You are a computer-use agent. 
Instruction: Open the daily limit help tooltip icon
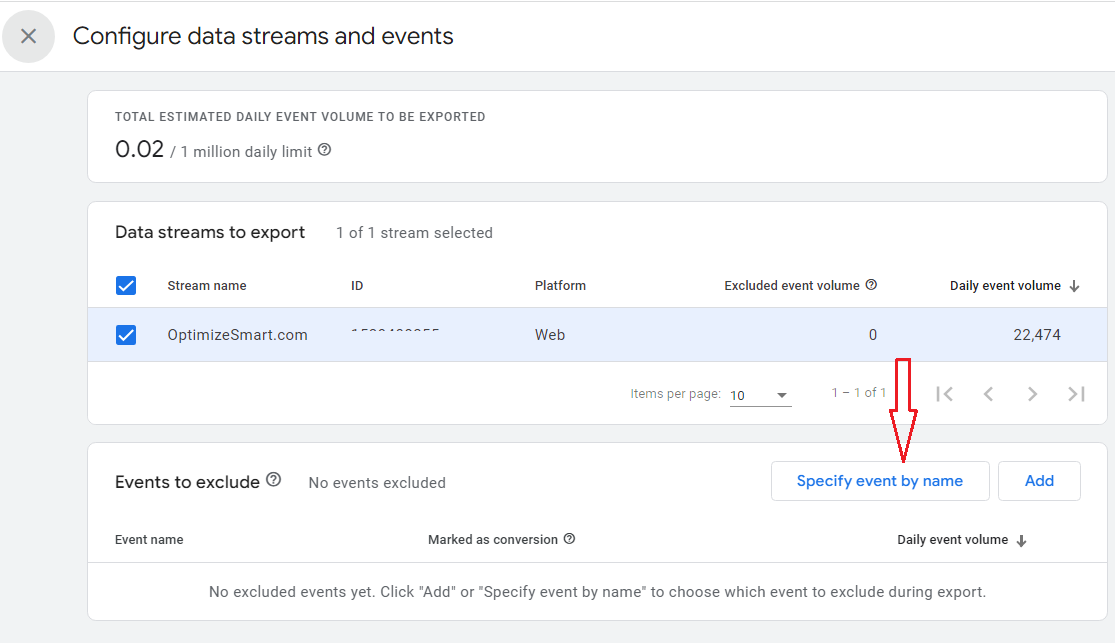pyautogui.click(x=324, y=147)
